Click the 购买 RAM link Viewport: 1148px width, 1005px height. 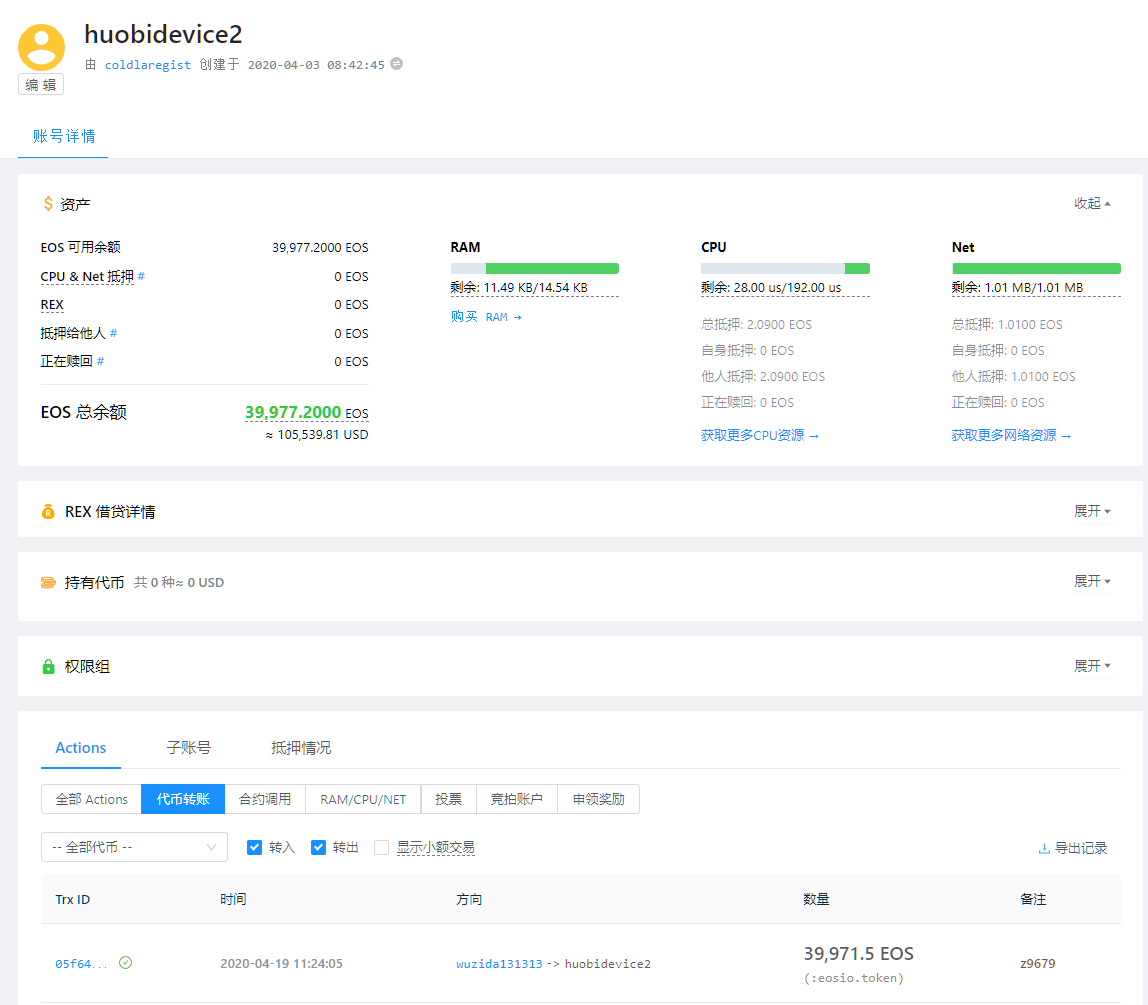tap(486, 317)
